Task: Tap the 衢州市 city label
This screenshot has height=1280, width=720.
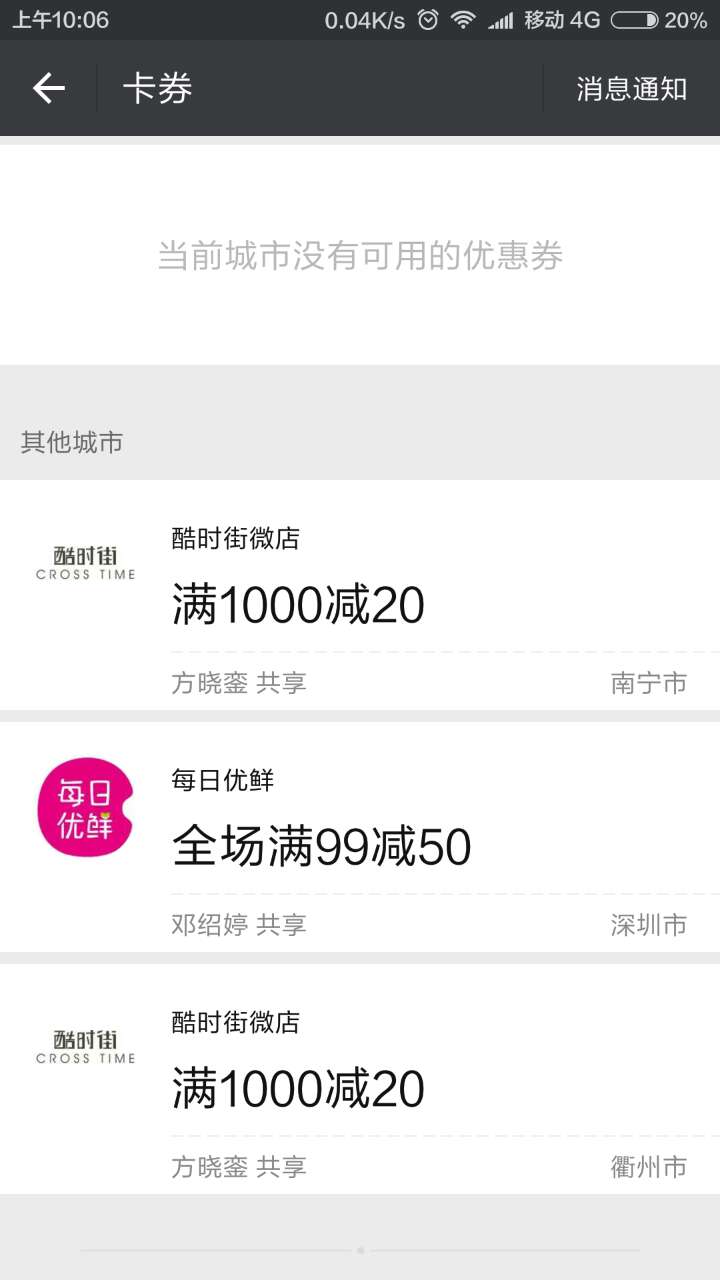Action: pyautogui.click(x=648, y=1167)
